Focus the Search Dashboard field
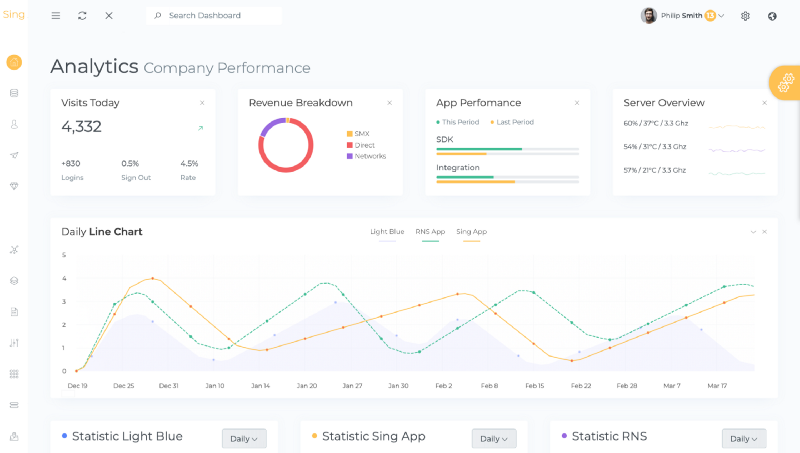 coord(214,16)
